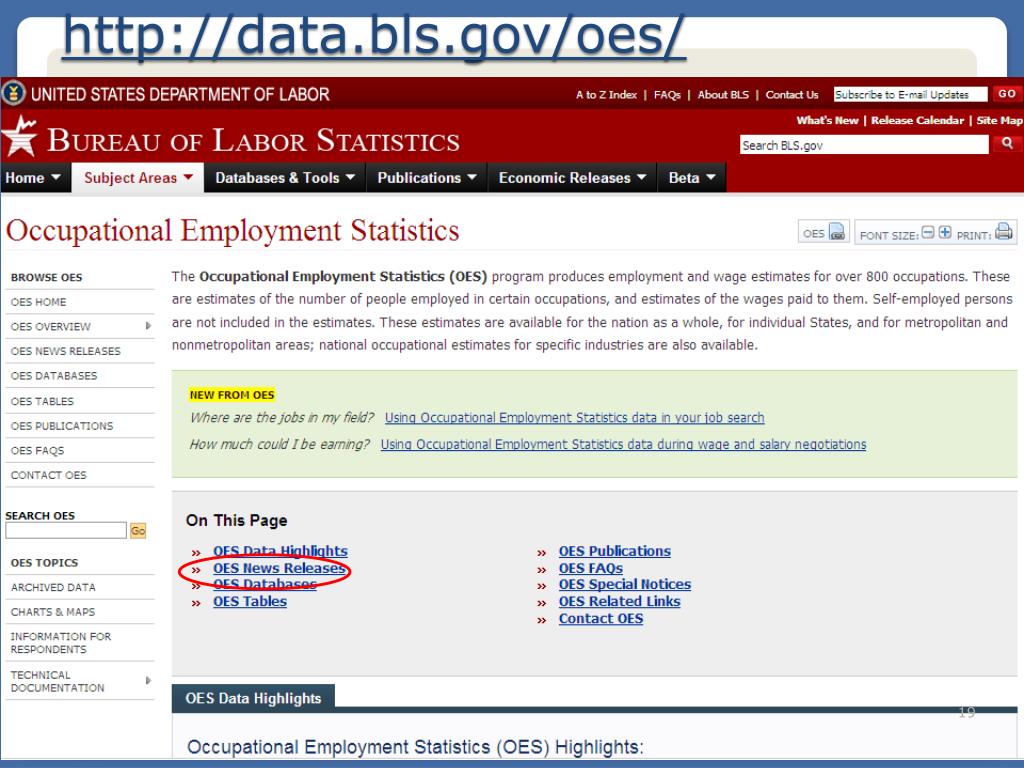The image size is (1024, 768).
Task: Click the Subscribe to E-mail Updates field
Action: click(910, 94)
